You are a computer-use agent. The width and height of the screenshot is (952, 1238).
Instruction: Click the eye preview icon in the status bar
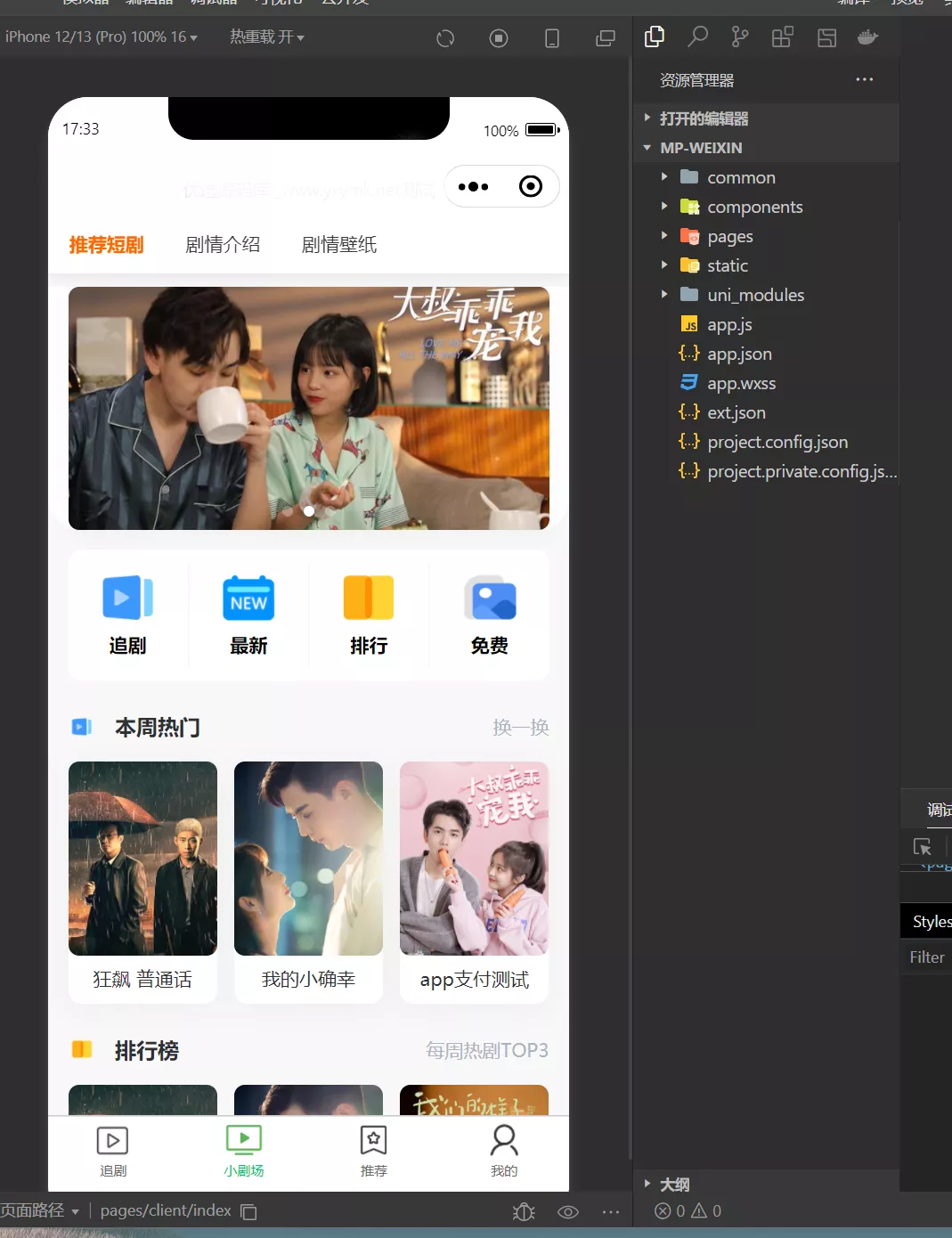pyautogui.click(x=567, y=1211)
